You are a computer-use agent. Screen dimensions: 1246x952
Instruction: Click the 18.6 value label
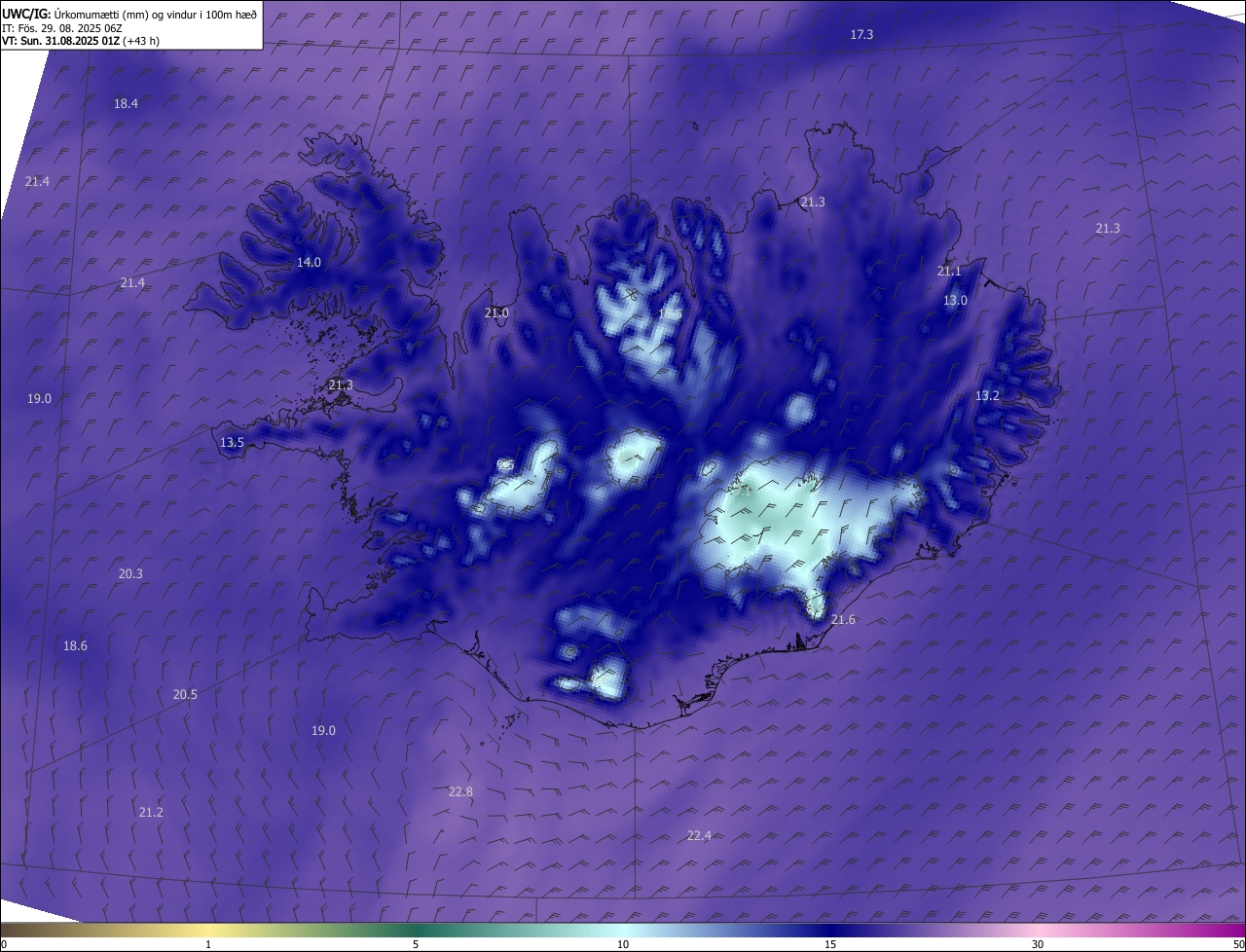pos(75,646)
